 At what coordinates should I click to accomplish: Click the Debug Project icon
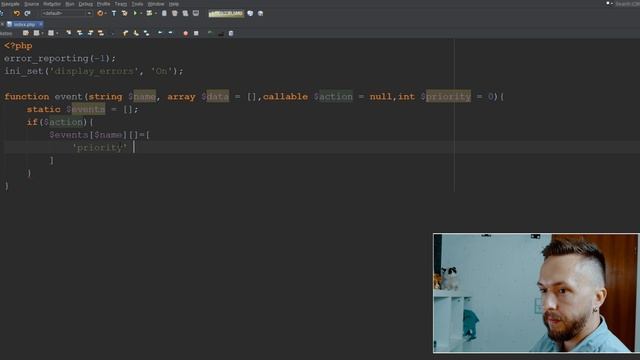point(149,13)
